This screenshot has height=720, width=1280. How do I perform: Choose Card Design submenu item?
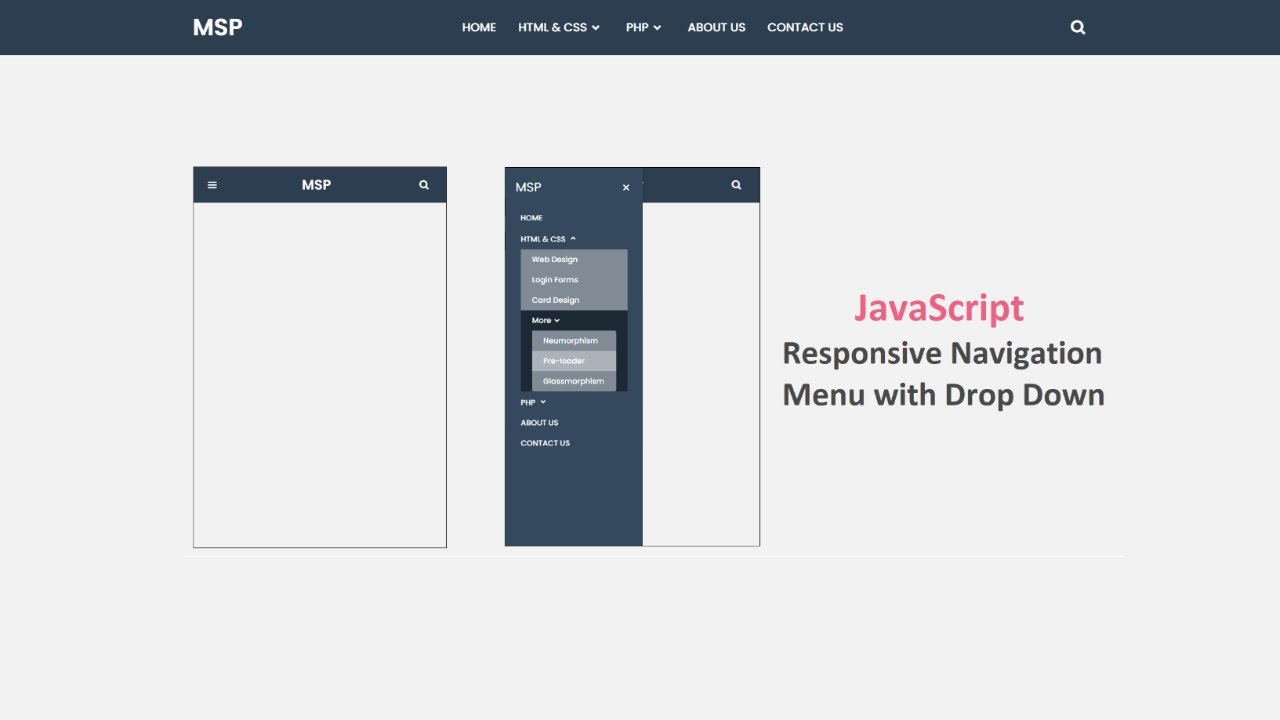coord(574,300)
